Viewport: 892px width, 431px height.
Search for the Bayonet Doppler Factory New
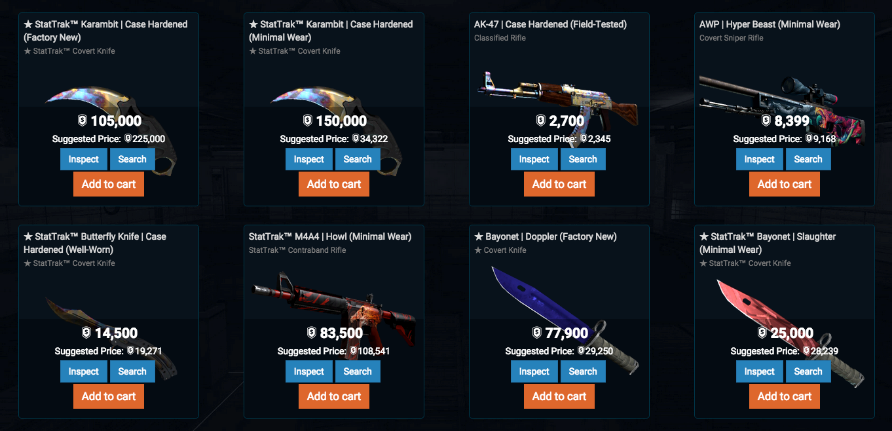(583, 371)
